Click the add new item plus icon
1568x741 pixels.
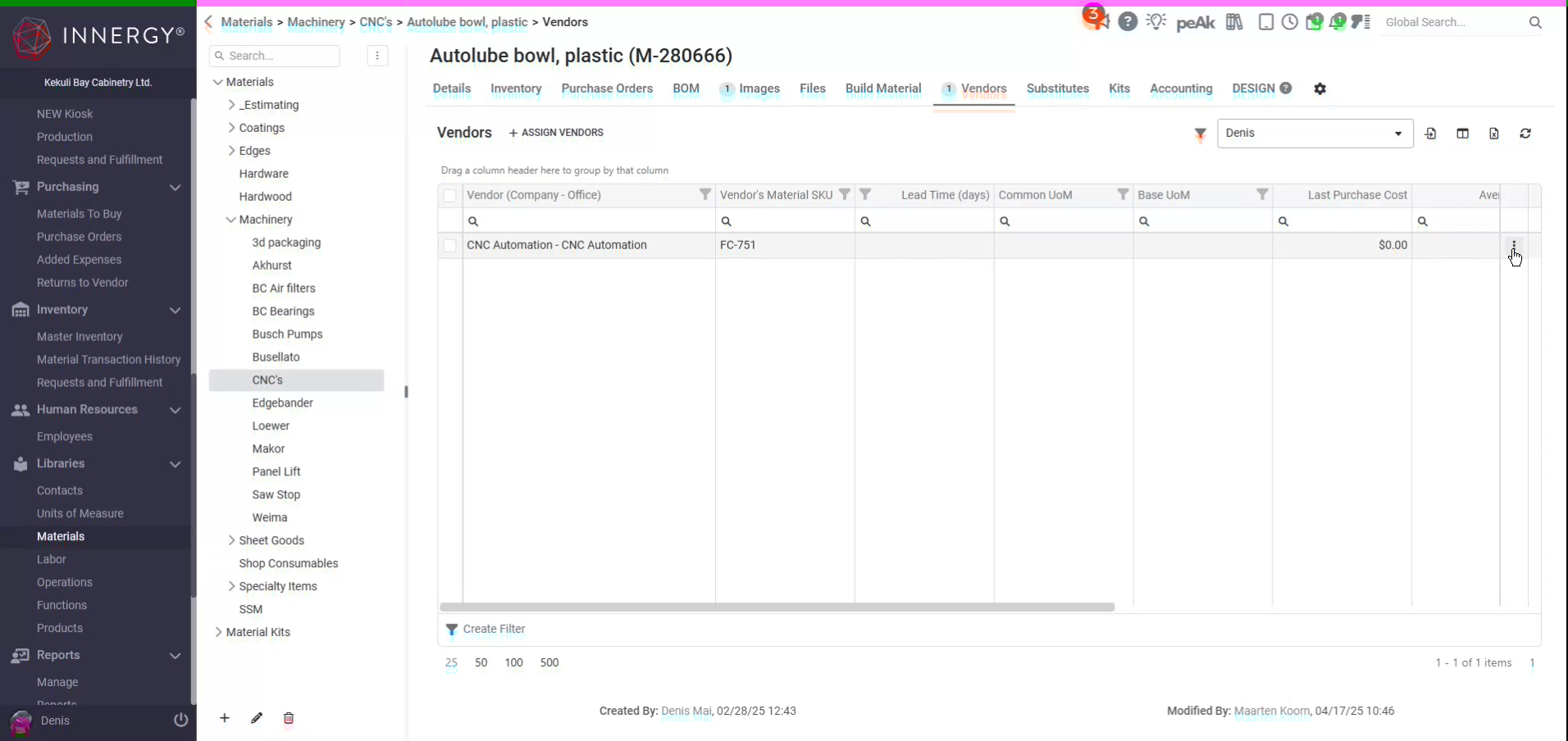(224, 718)
